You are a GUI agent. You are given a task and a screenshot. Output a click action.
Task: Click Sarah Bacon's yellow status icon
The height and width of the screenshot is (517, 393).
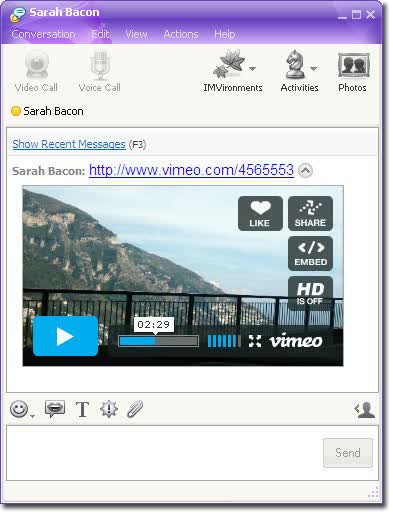(16, 111)
